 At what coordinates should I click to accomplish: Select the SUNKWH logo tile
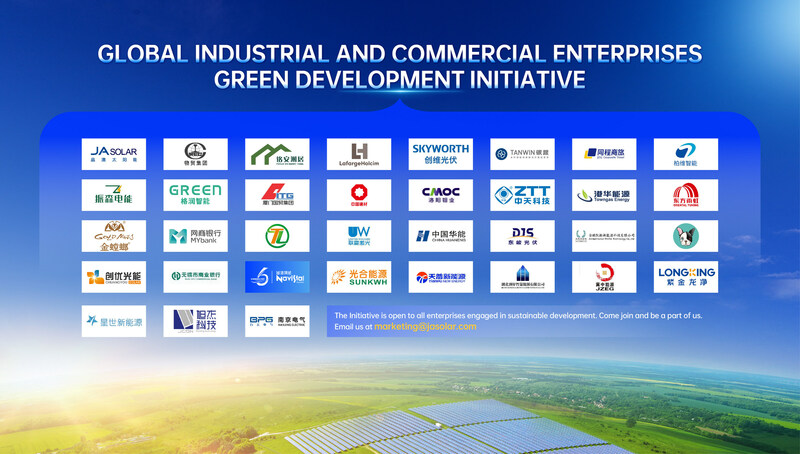[358, 277]
